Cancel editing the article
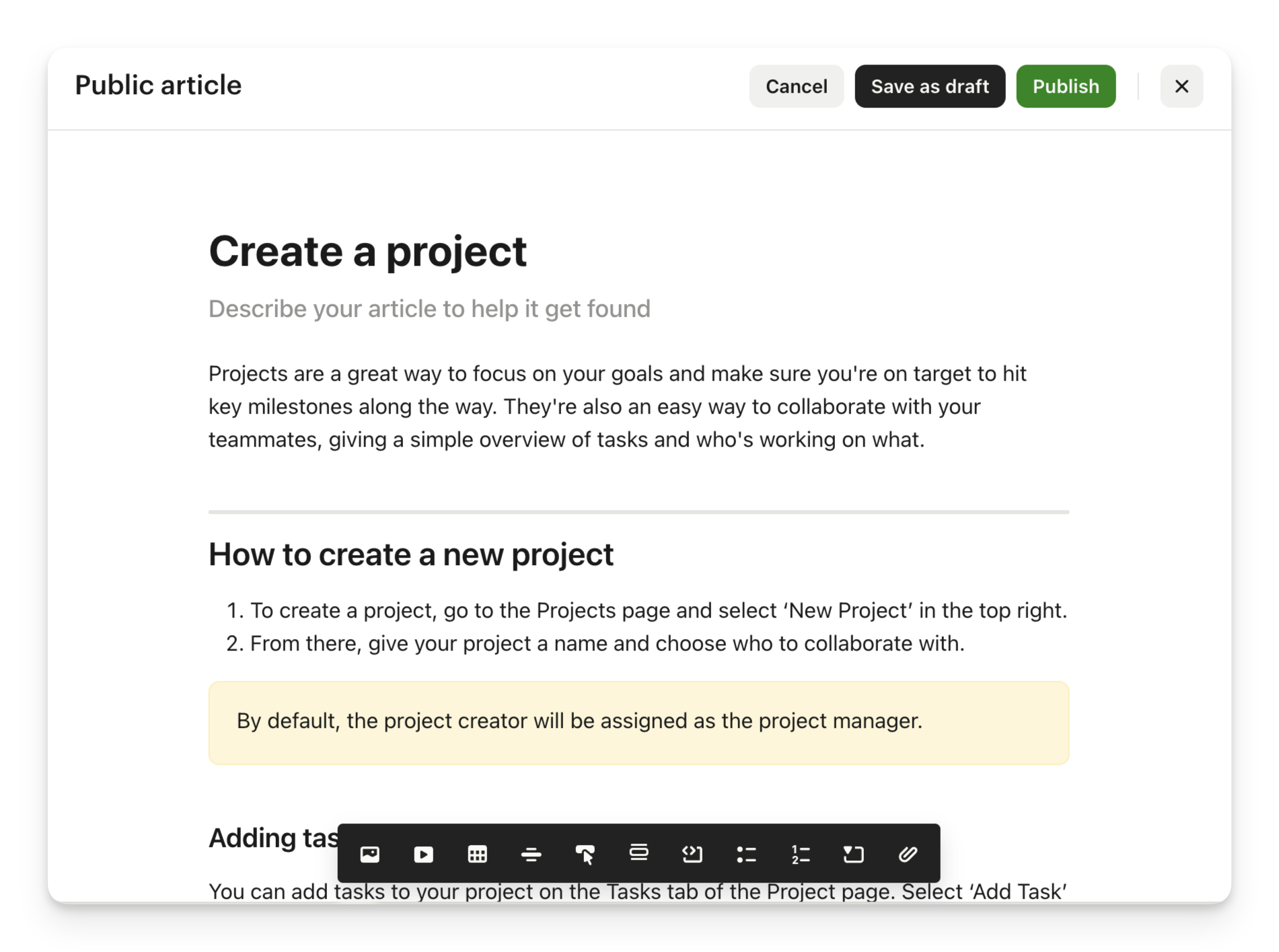Viewport: 1279px width, 952px height. 796,86
